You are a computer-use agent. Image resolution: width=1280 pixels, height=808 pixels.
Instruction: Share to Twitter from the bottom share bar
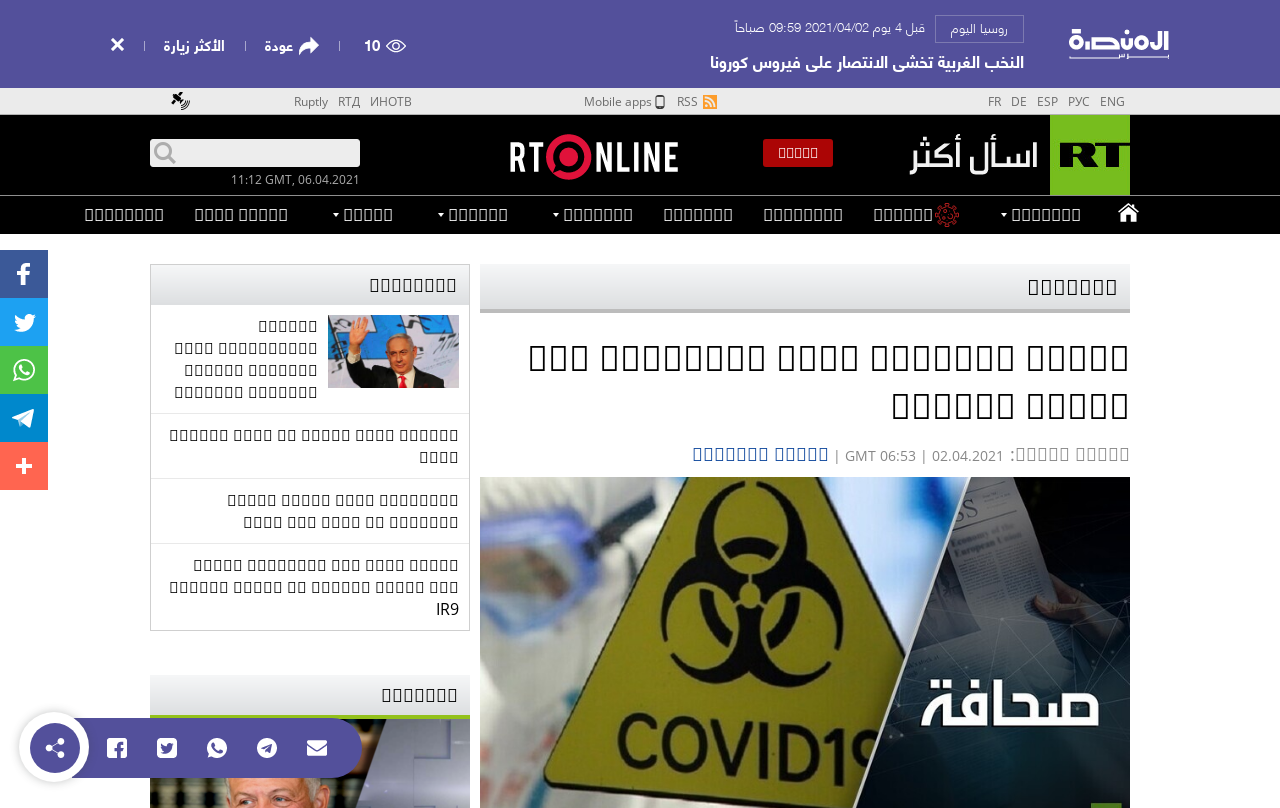pos(167,748)
